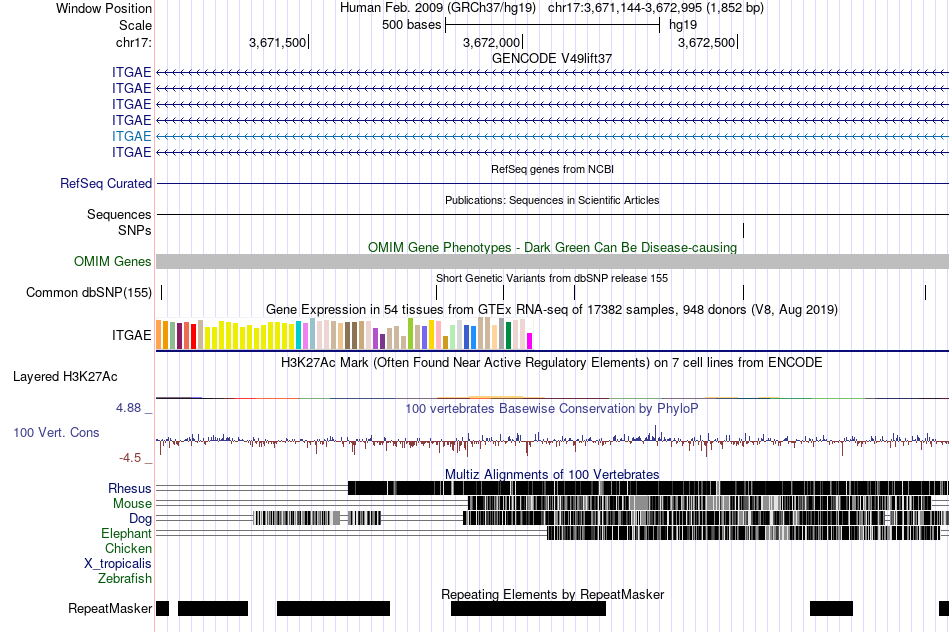Click the dark green bar in GTEx chart
The width and height of the screenshot is (950, 632).
pos(509,335)
